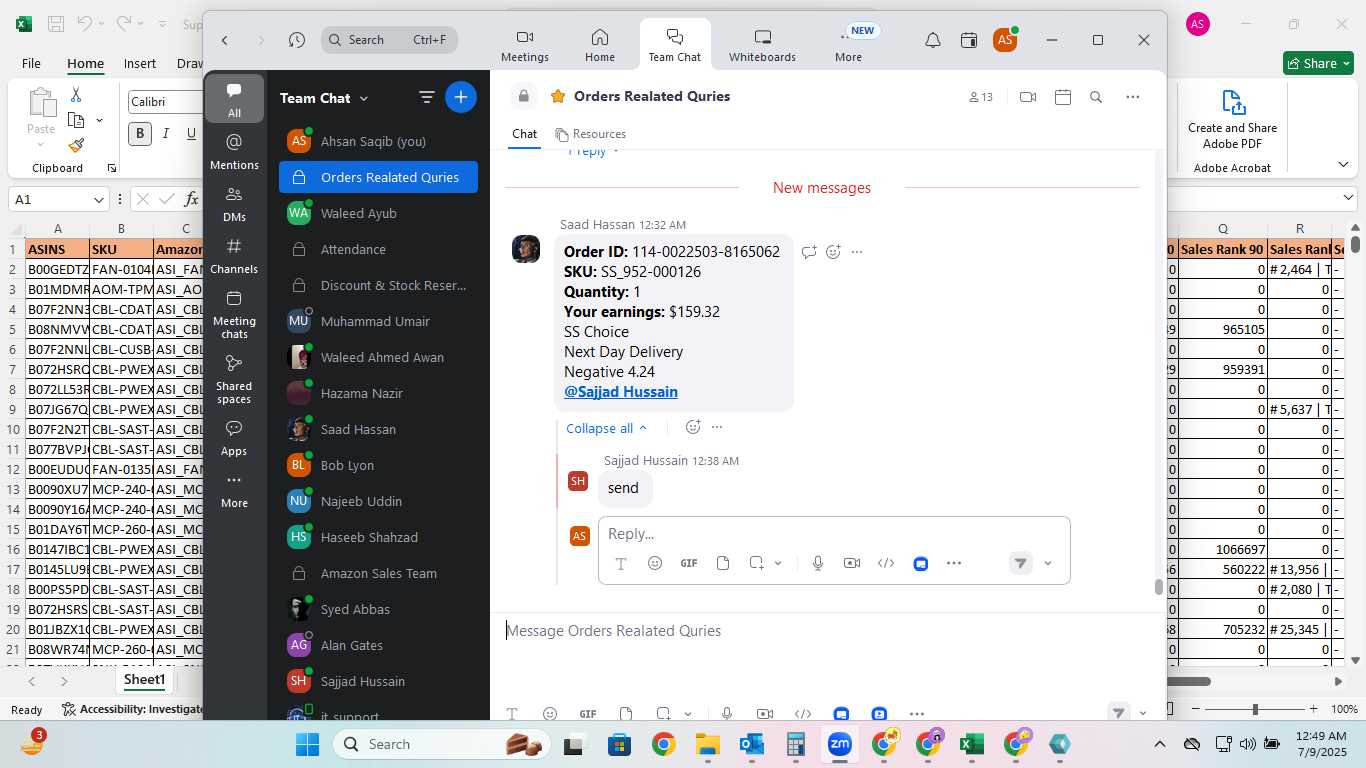The width and height of the screenshot is (1366, 768).
Task: Collapse all thread replies
Action: click(606, 428)
